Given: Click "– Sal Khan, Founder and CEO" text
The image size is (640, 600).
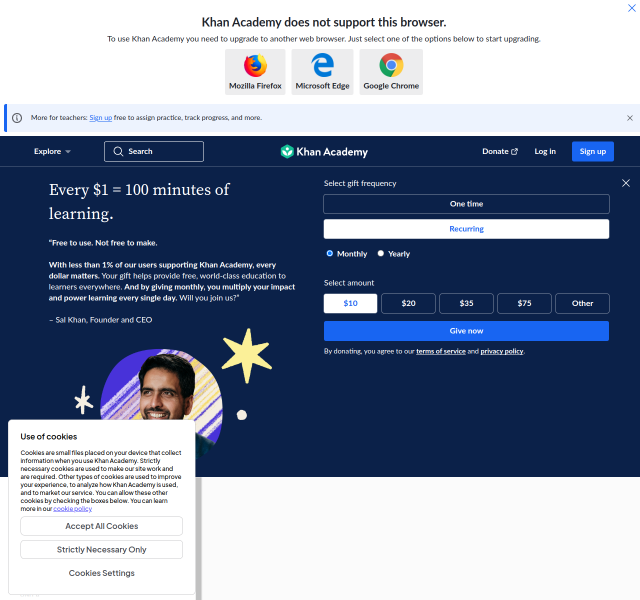Looking at the screenshot, I should [100, 320].
